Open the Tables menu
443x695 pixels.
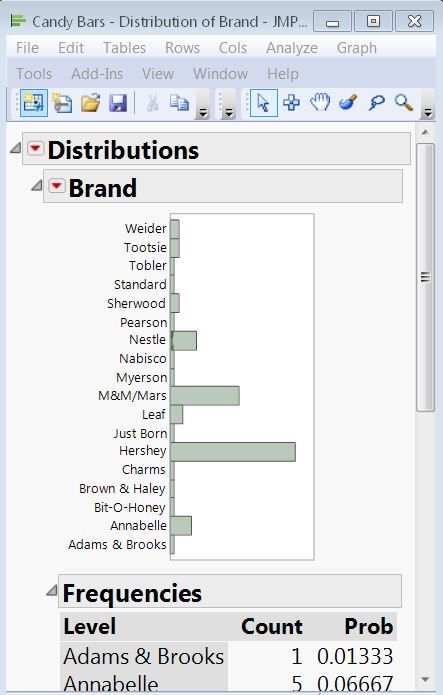(125, 48)
